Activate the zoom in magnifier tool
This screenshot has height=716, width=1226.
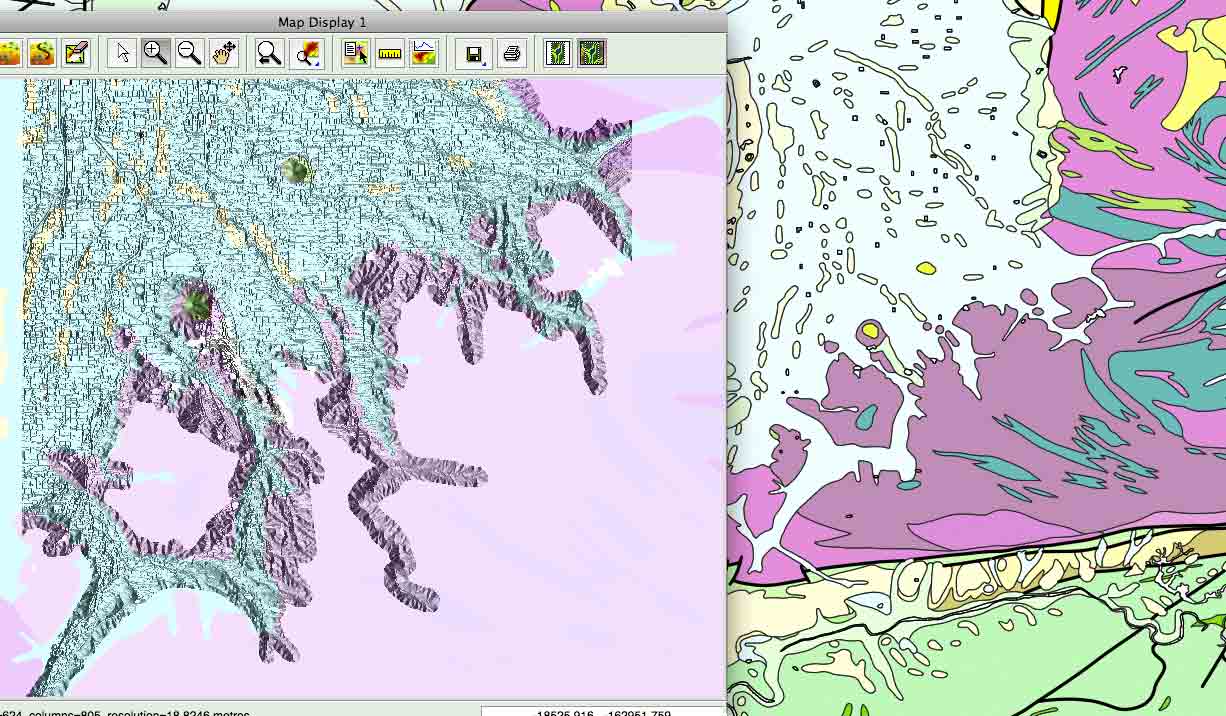156,52
